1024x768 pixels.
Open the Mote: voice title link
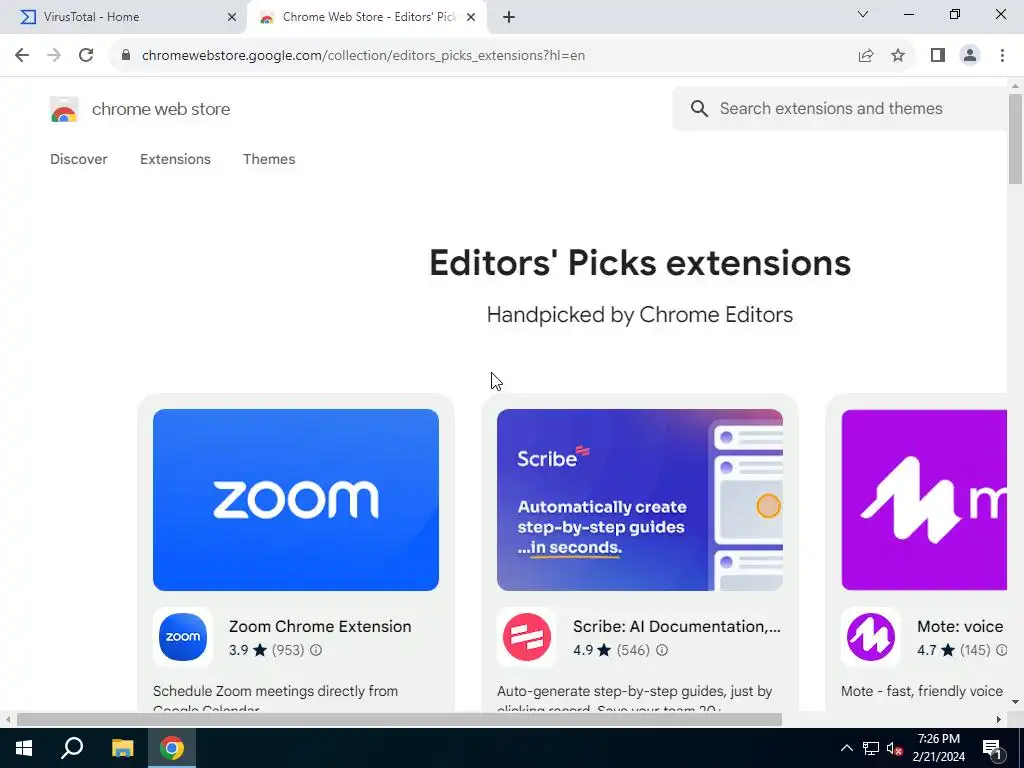click(x=960, y=626)
